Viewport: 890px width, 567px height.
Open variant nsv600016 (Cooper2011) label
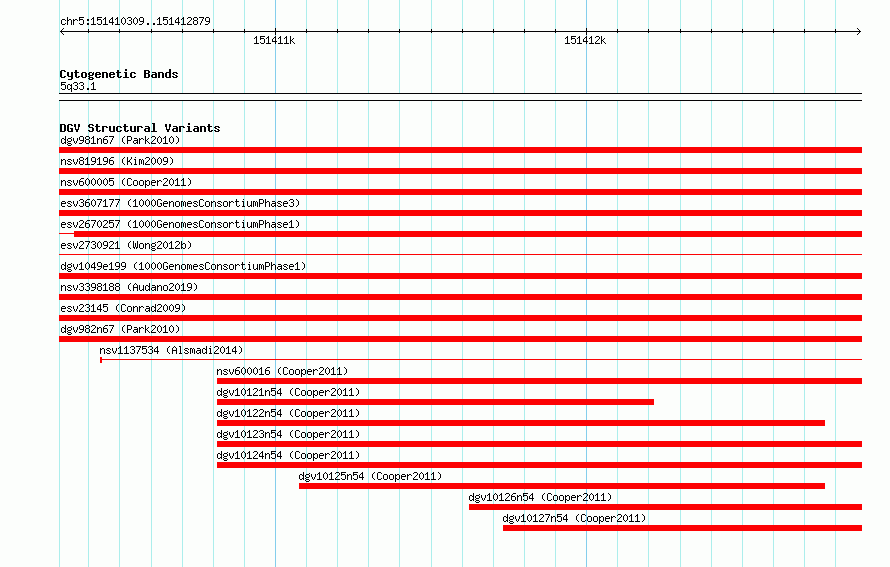click(282, 371)
